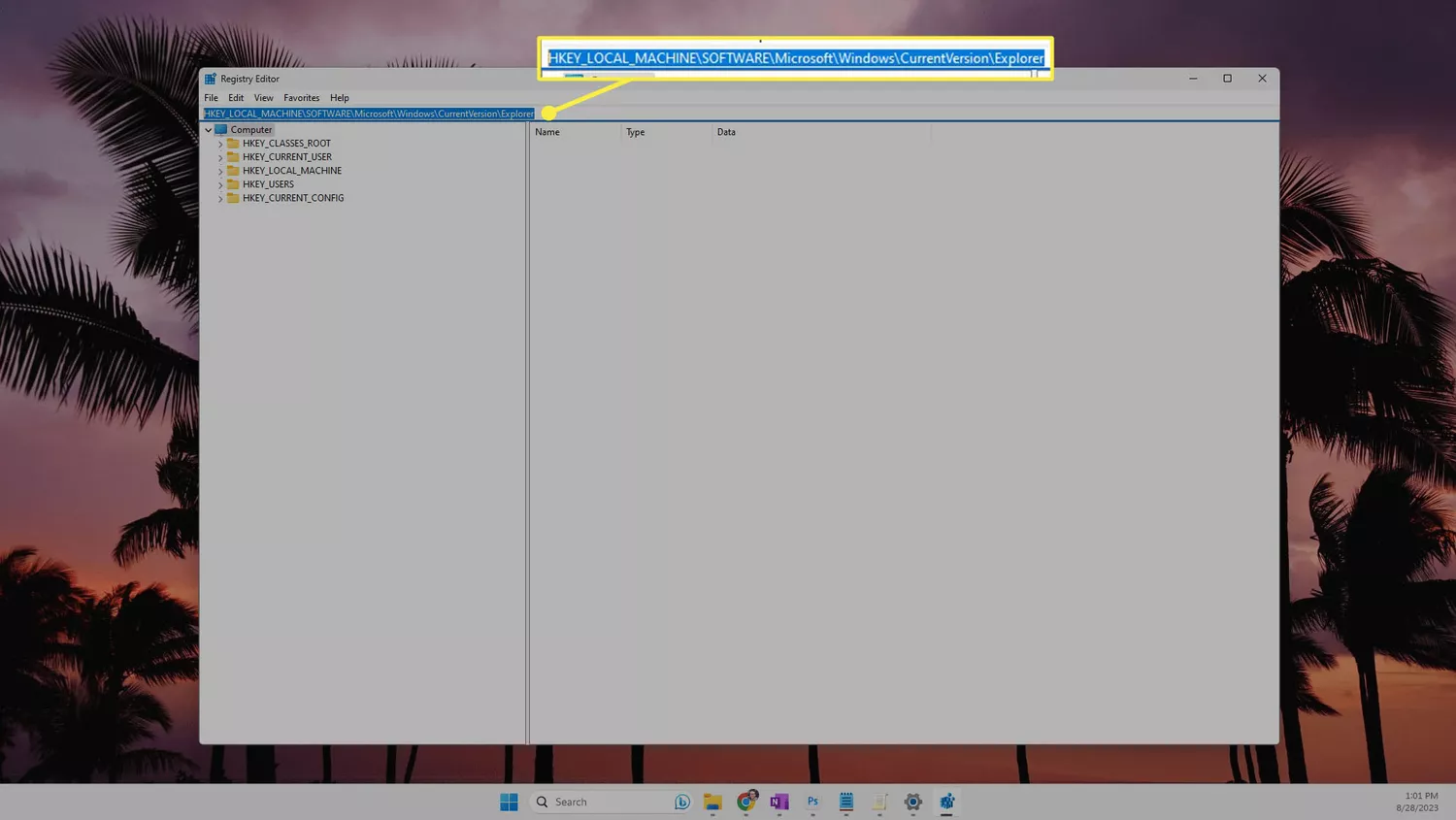The image size is (1456, 820).
Task: Select HKEY_CURRENT_CONFIG in the tree
Action: 293,198
